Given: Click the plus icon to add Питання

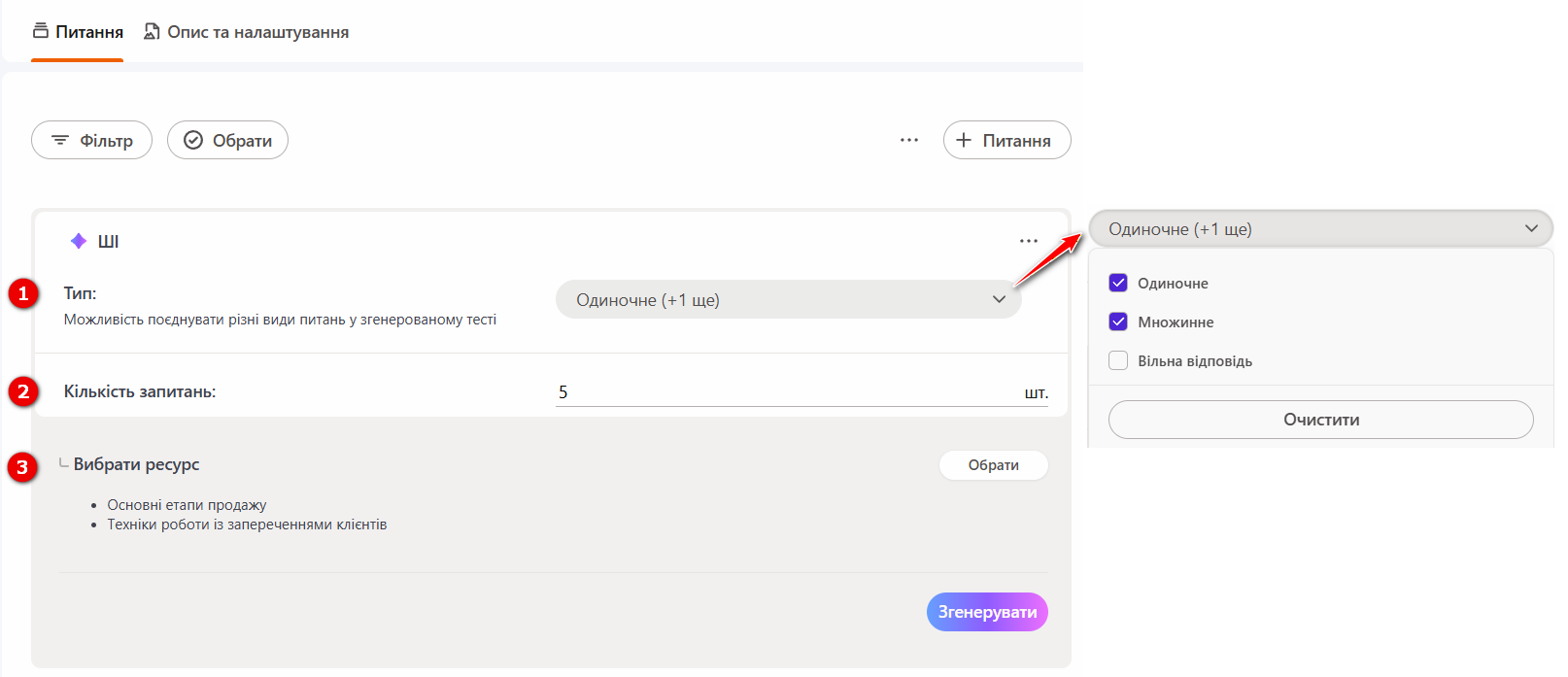Looking at the screenshot, I should (964, 141).
